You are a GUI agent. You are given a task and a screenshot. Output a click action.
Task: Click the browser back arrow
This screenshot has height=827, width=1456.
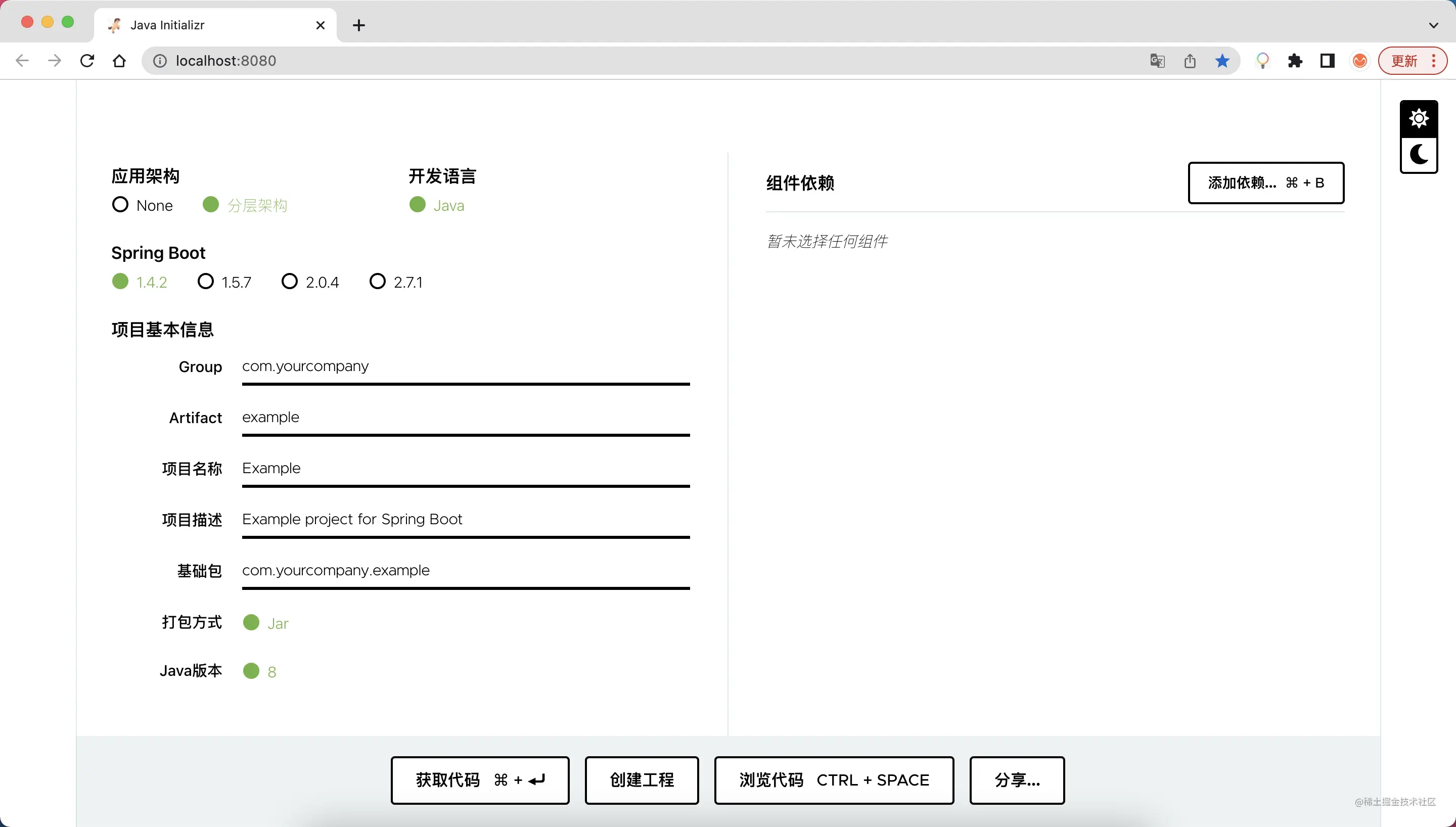pyautogui.click(x=22, y=61)
